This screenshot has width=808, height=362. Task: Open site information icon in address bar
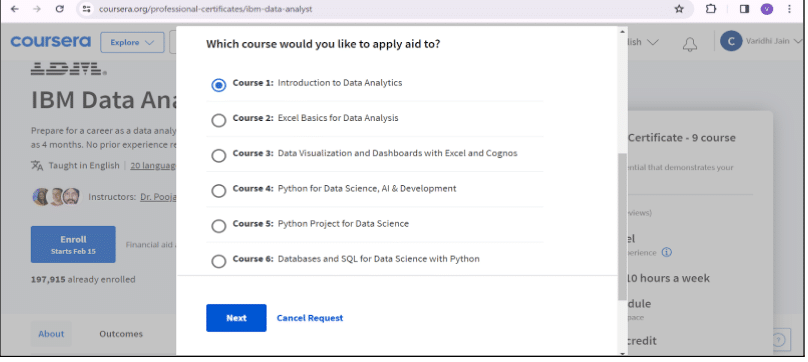click(87, 9)
